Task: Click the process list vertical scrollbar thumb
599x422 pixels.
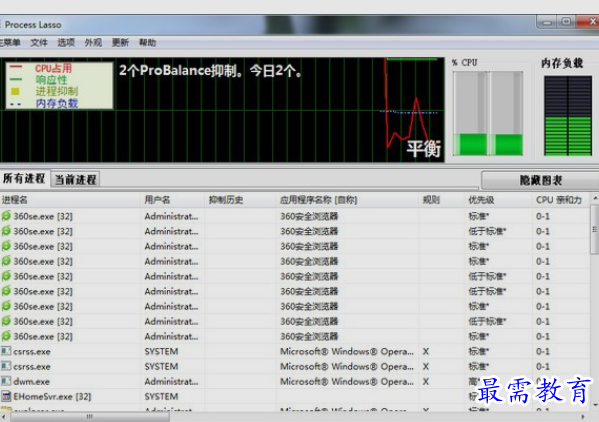Action: click(x=594, y=229)
